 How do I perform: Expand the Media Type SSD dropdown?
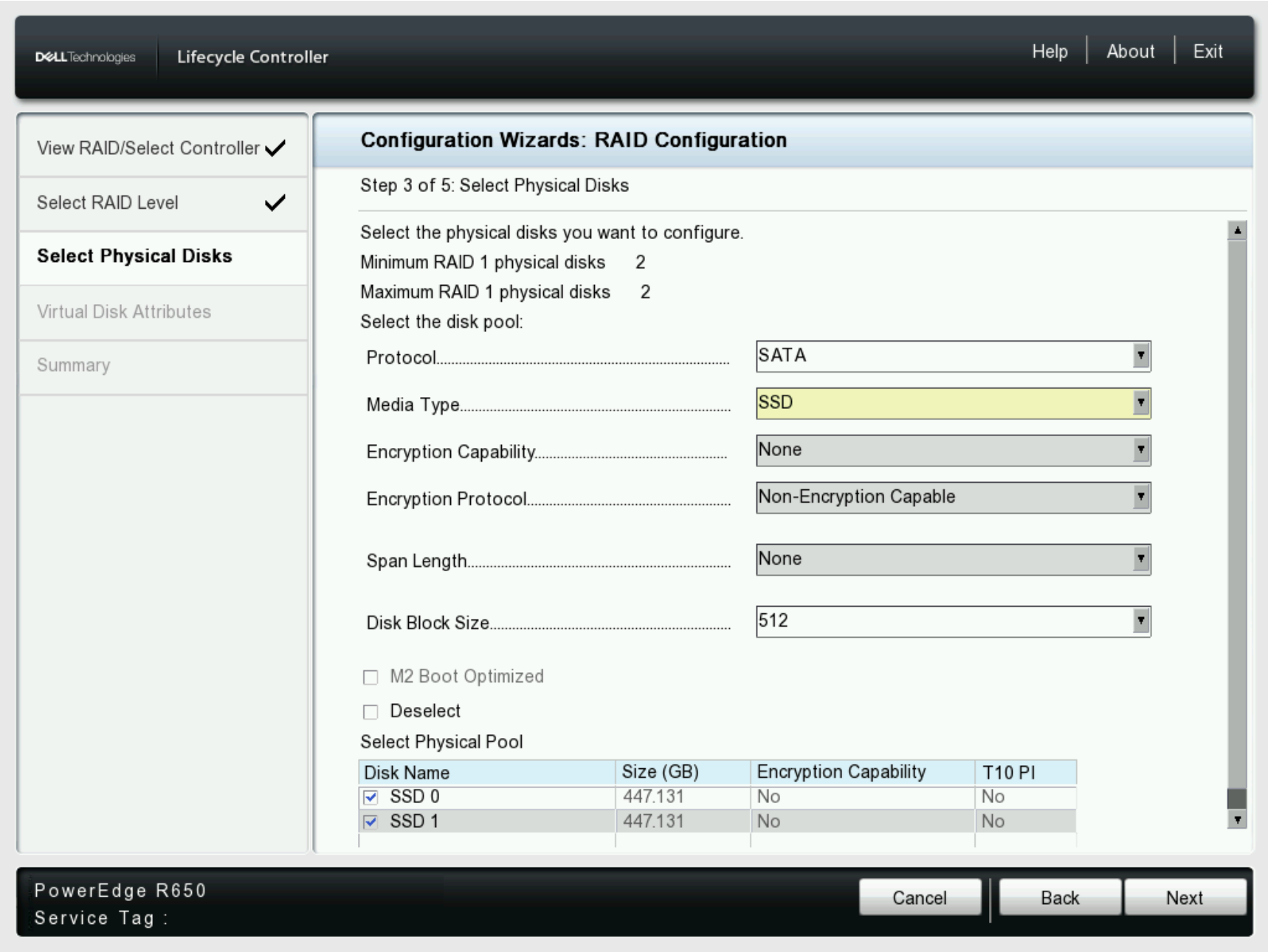coord(1141,403)
